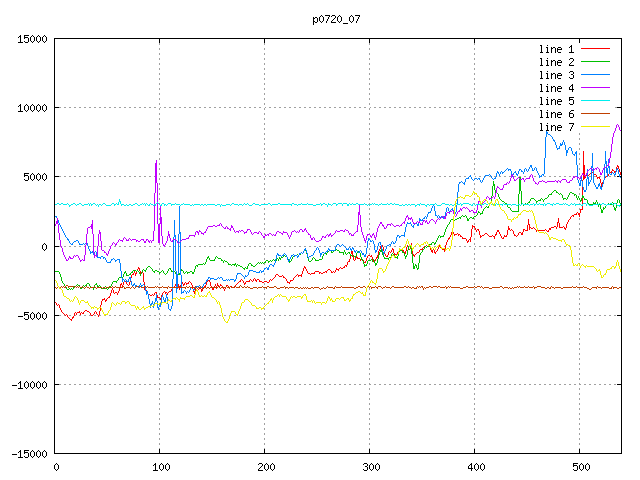Select the 'line 4' legend label

(x=557, y=87)
